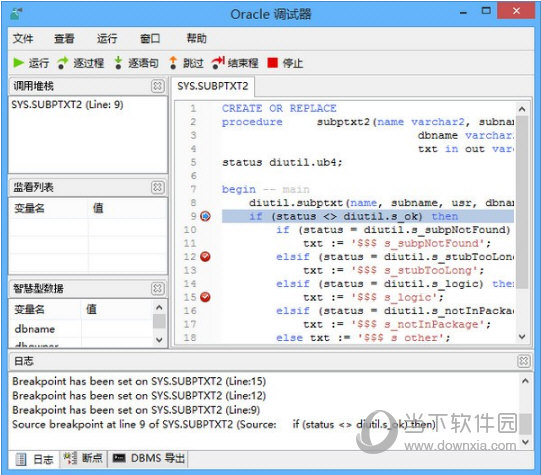Click the Step Over (逐过程) toolbar icon
This screenshot has height=475, width=541.
click(x=63, y=63)
